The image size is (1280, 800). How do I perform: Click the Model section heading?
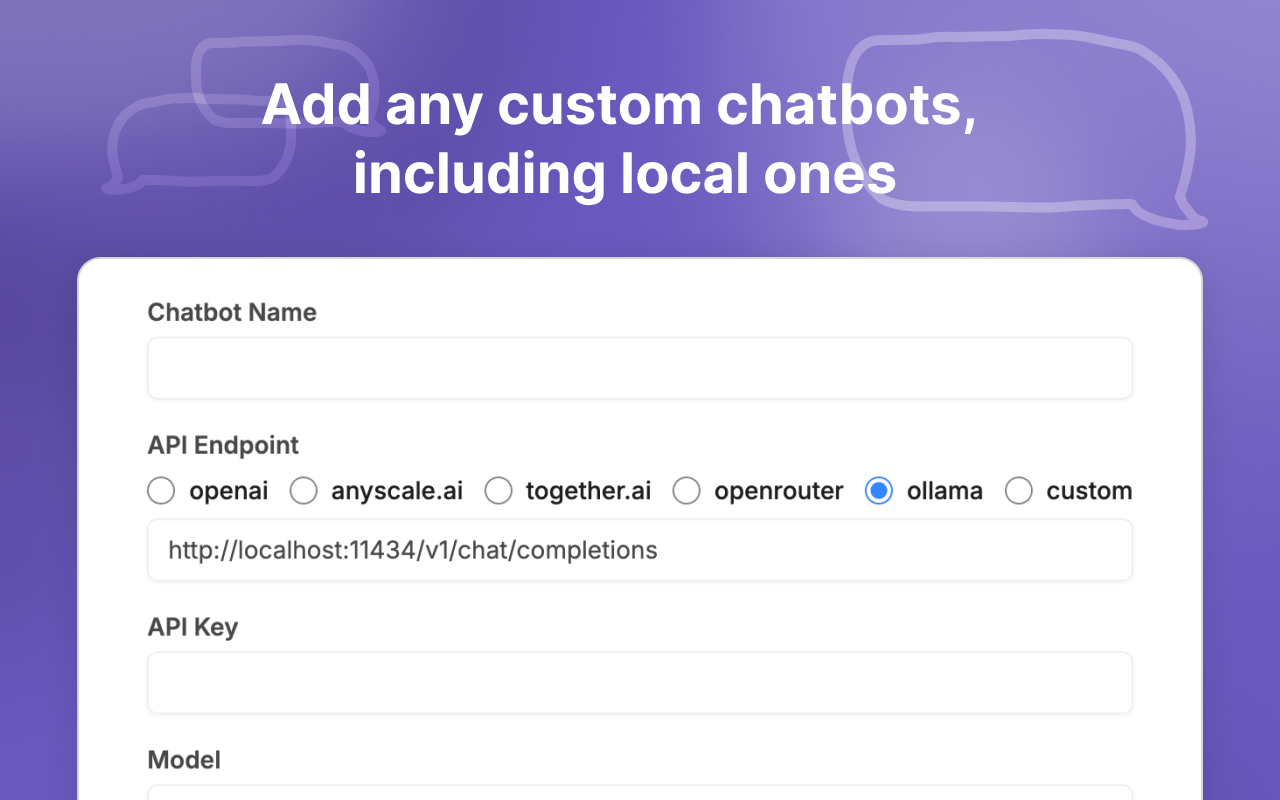184,760
